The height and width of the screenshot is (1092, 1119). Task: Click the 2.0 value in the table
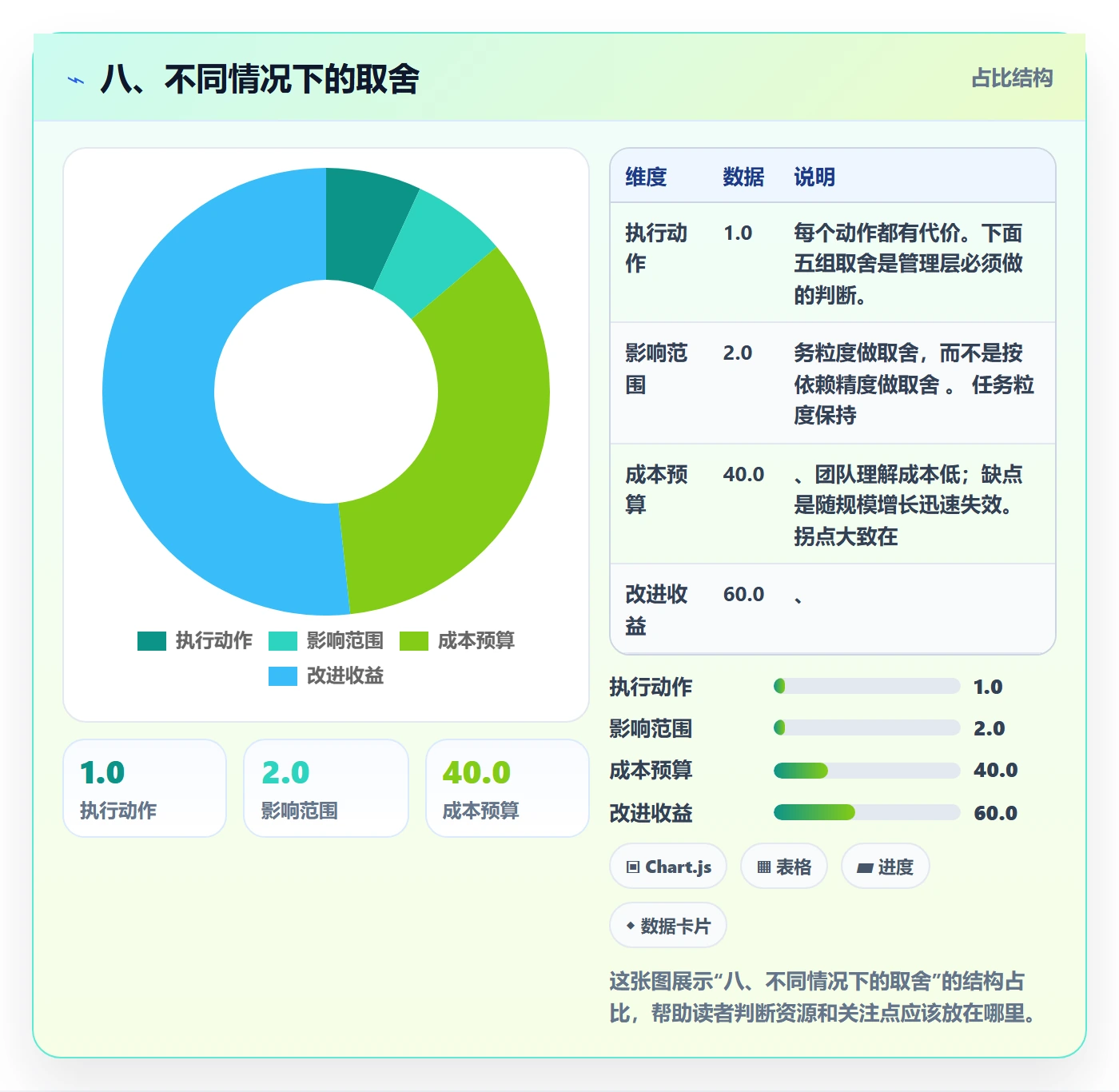tap(738, 353)
